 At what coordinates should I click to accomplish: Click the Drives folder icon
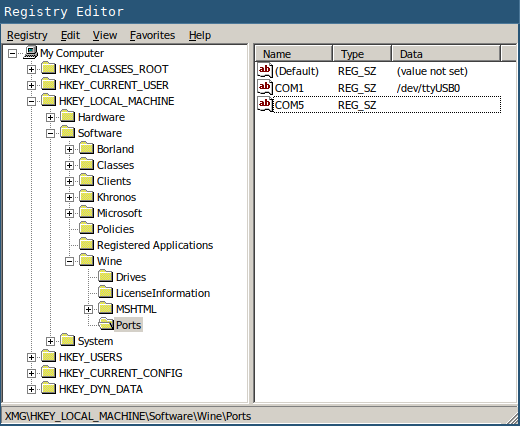[106, 277]
